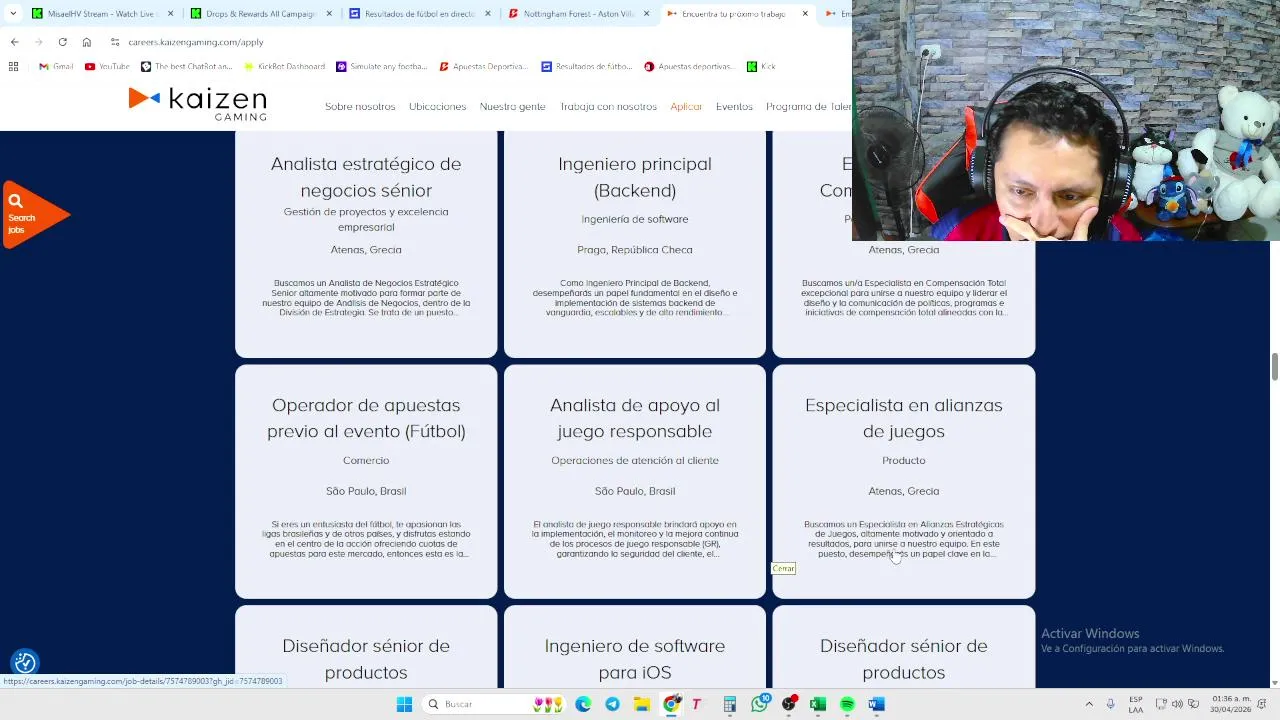
Task: Click the browser home icon
Action: [87, 42]
